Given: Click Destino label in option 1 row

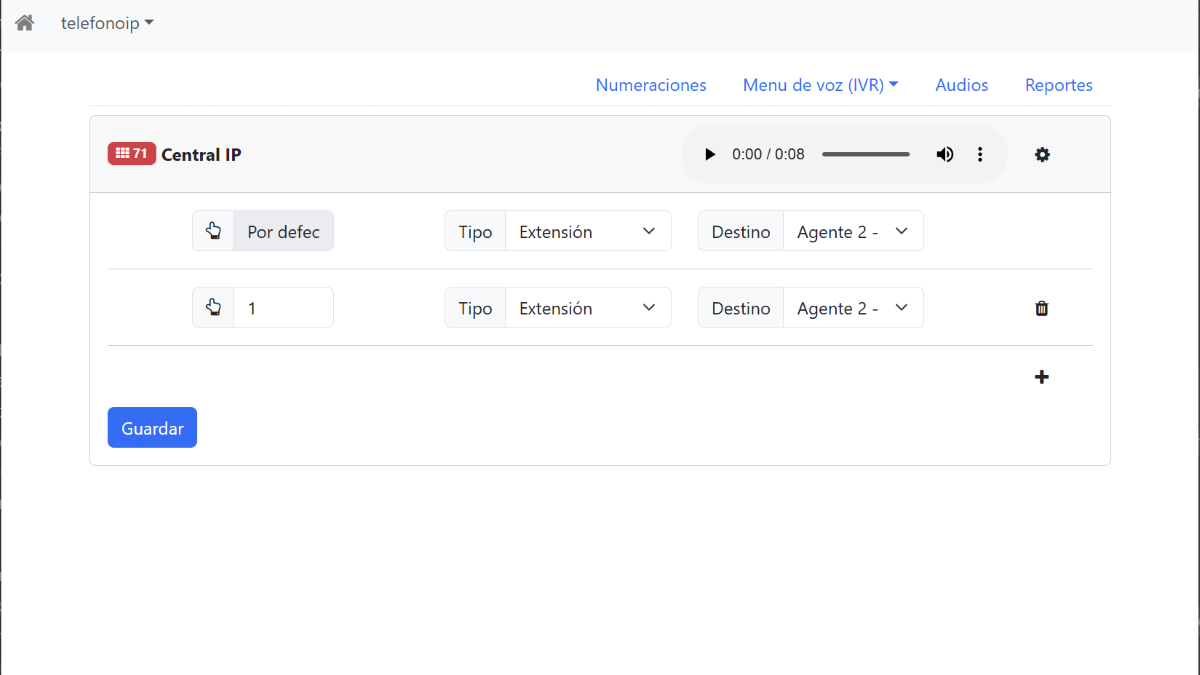Looking at the screenshot, I should tap(741, 309).
